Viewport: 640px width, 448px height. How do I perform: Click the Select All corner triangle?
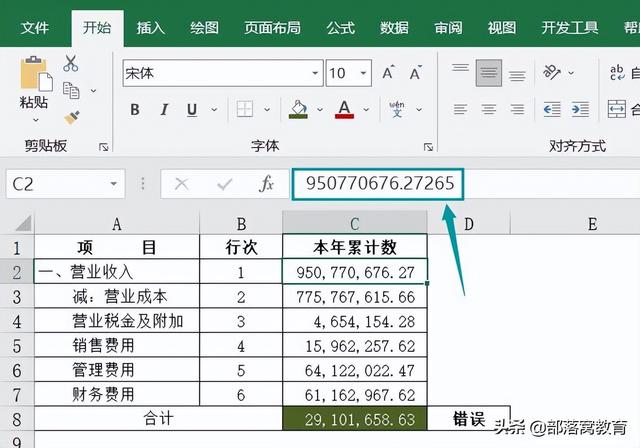(x=23, y=223)
